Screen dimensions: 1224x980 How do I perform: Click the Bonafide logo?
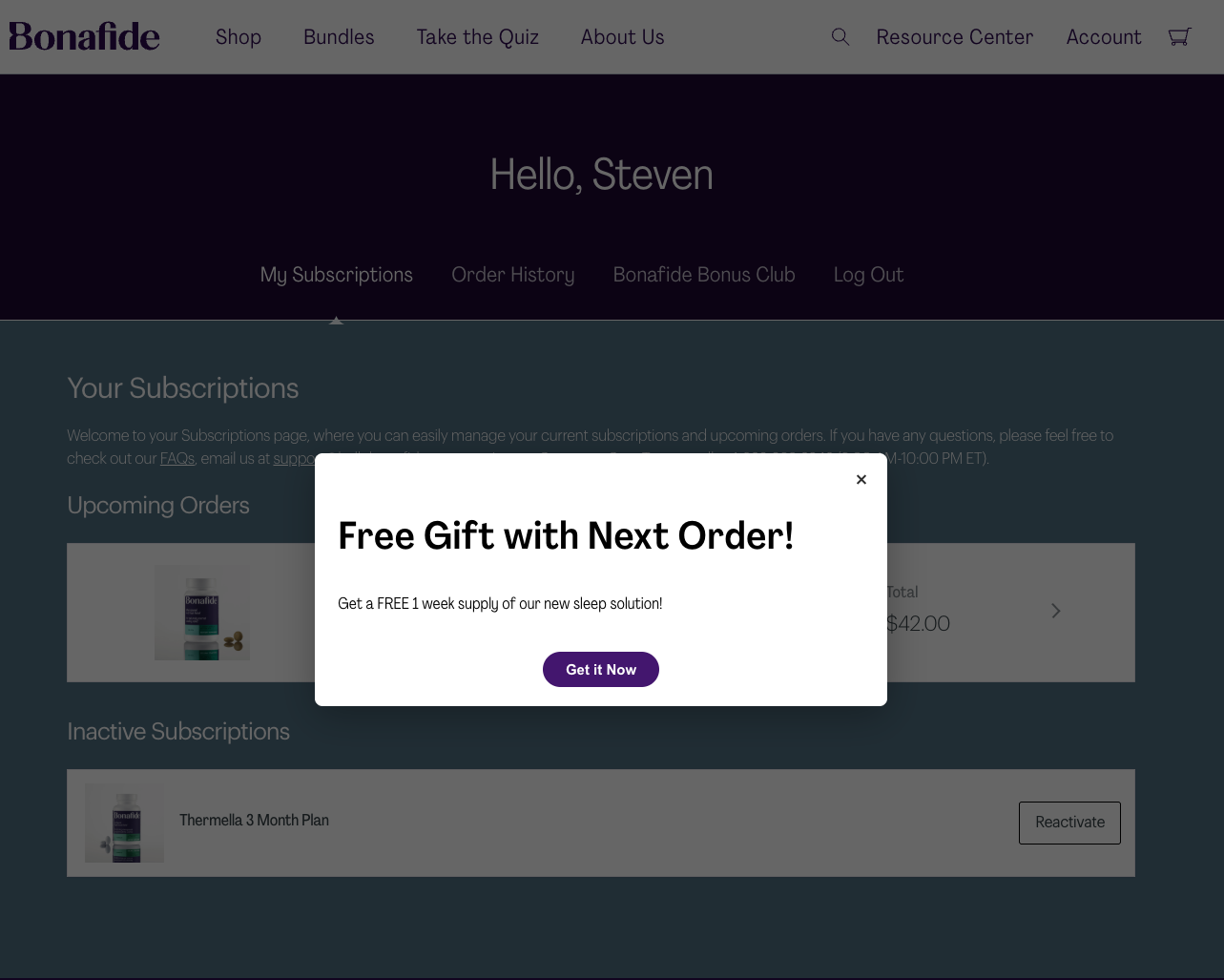coord(84,36)
